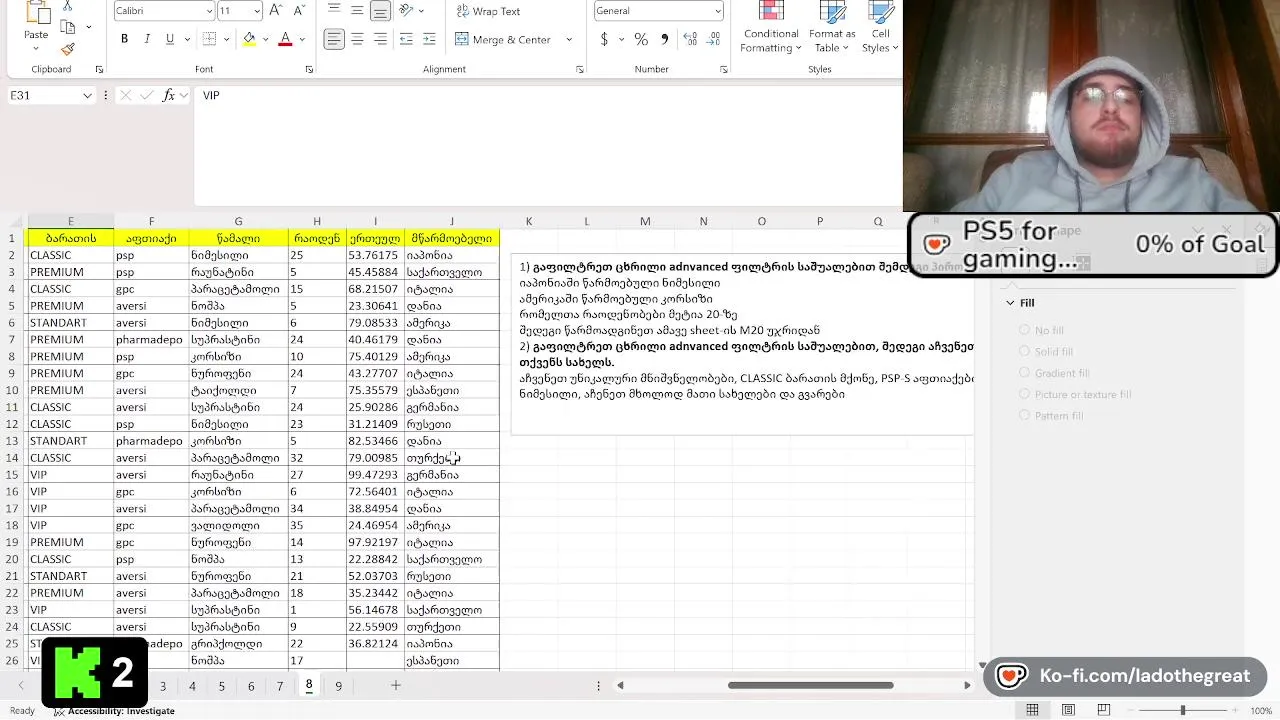This screenshot has width=1280, height=720.
Task: Switch to Normal view in status bar
Action: (x=1032, y=710)
